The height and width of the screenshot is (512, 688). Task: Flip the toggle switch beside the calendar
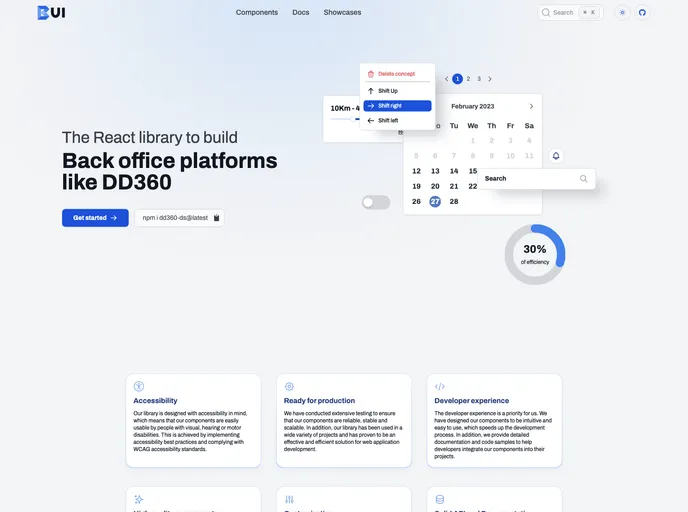(x=376, y=203)
